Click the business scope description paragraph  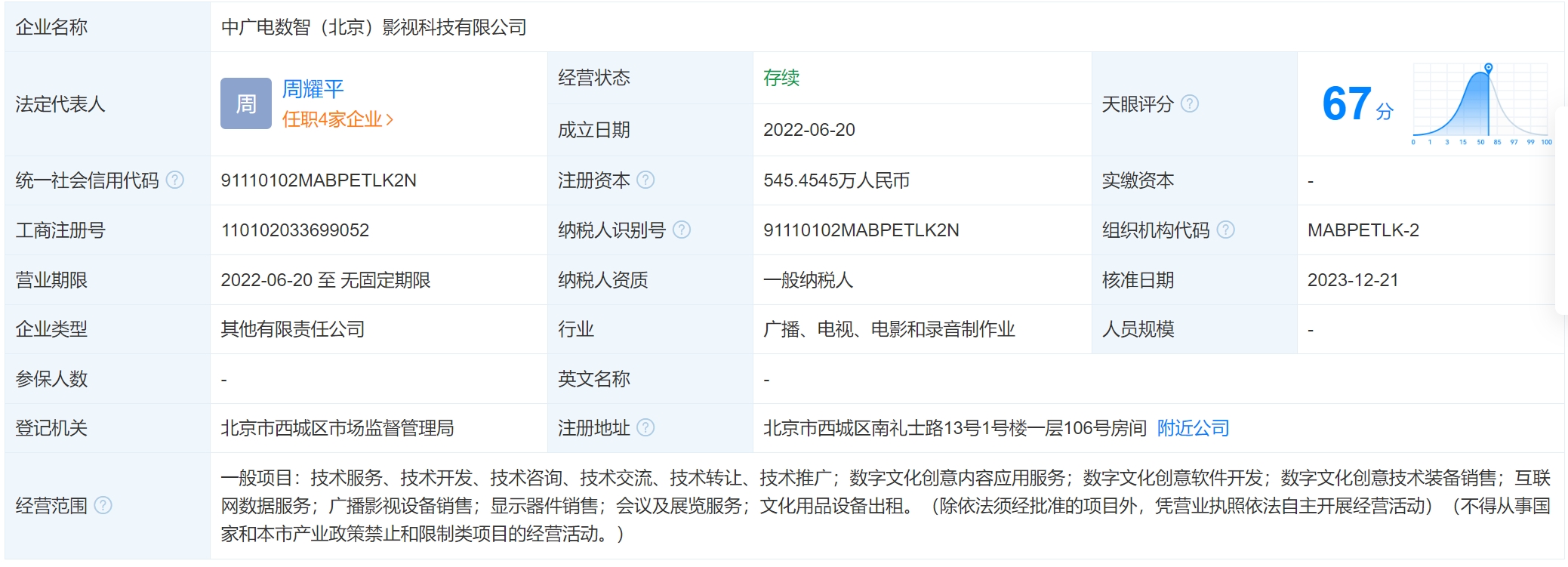[886, 506]
